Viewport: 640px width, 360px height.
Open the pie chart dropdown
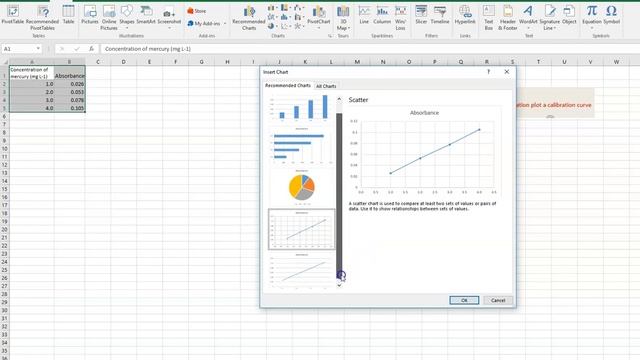(272, 26)
